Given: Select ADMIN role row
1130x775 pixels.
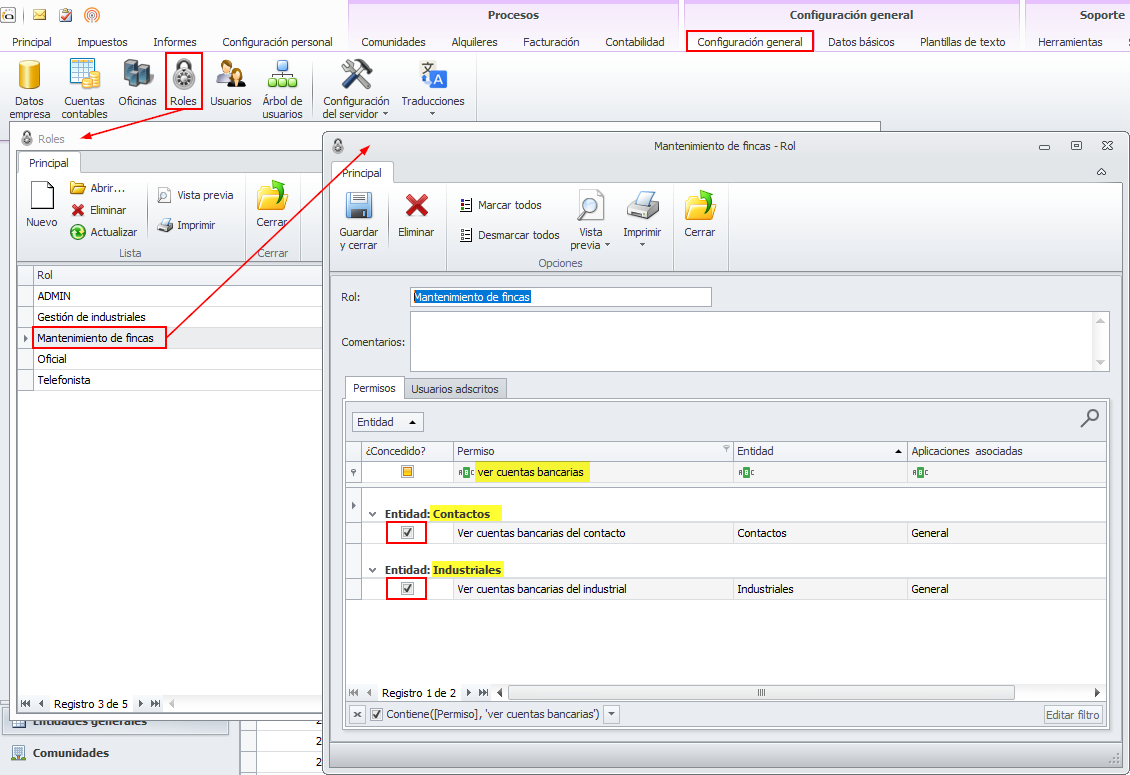Looking at the screenshot, I should 177,296.
